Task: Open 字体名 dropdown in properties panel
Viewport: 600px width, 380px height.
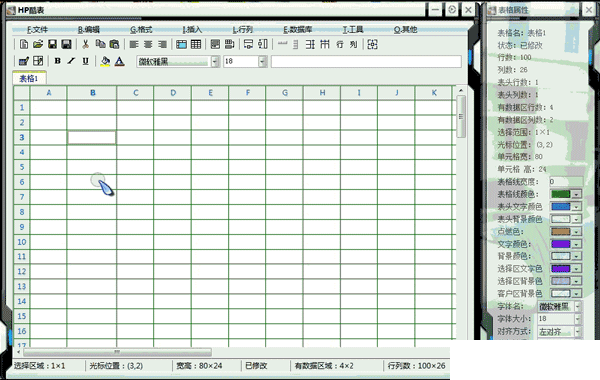Action: click(577, 307)
